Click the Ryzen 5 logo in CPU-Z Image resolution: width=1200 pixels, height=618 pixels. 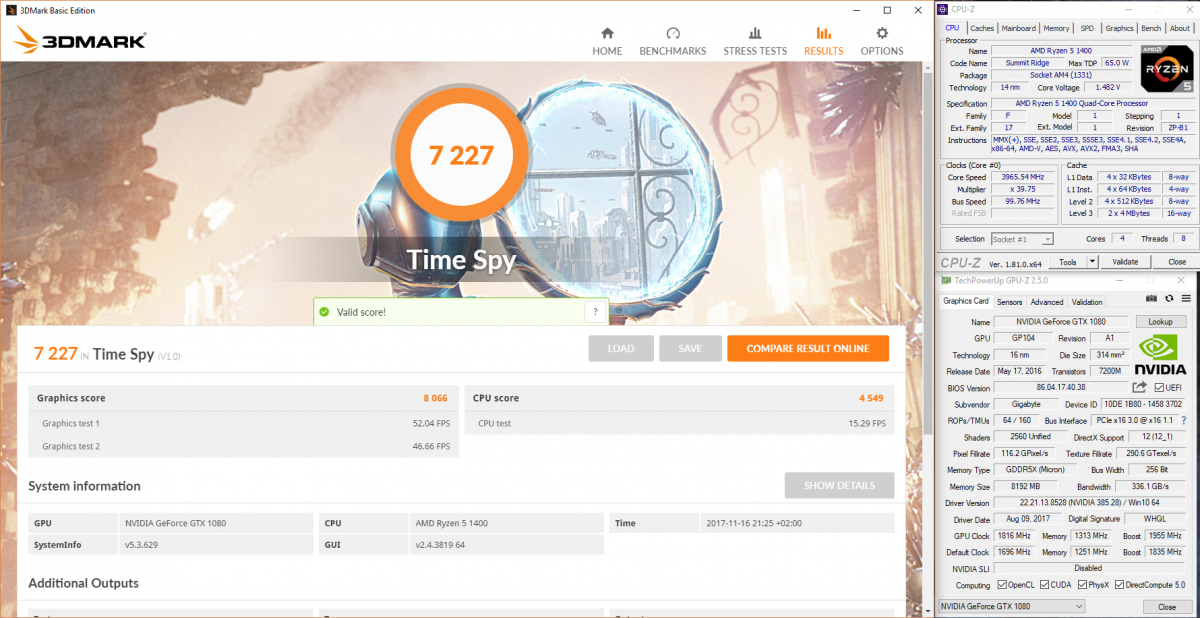coord(1166,69)
